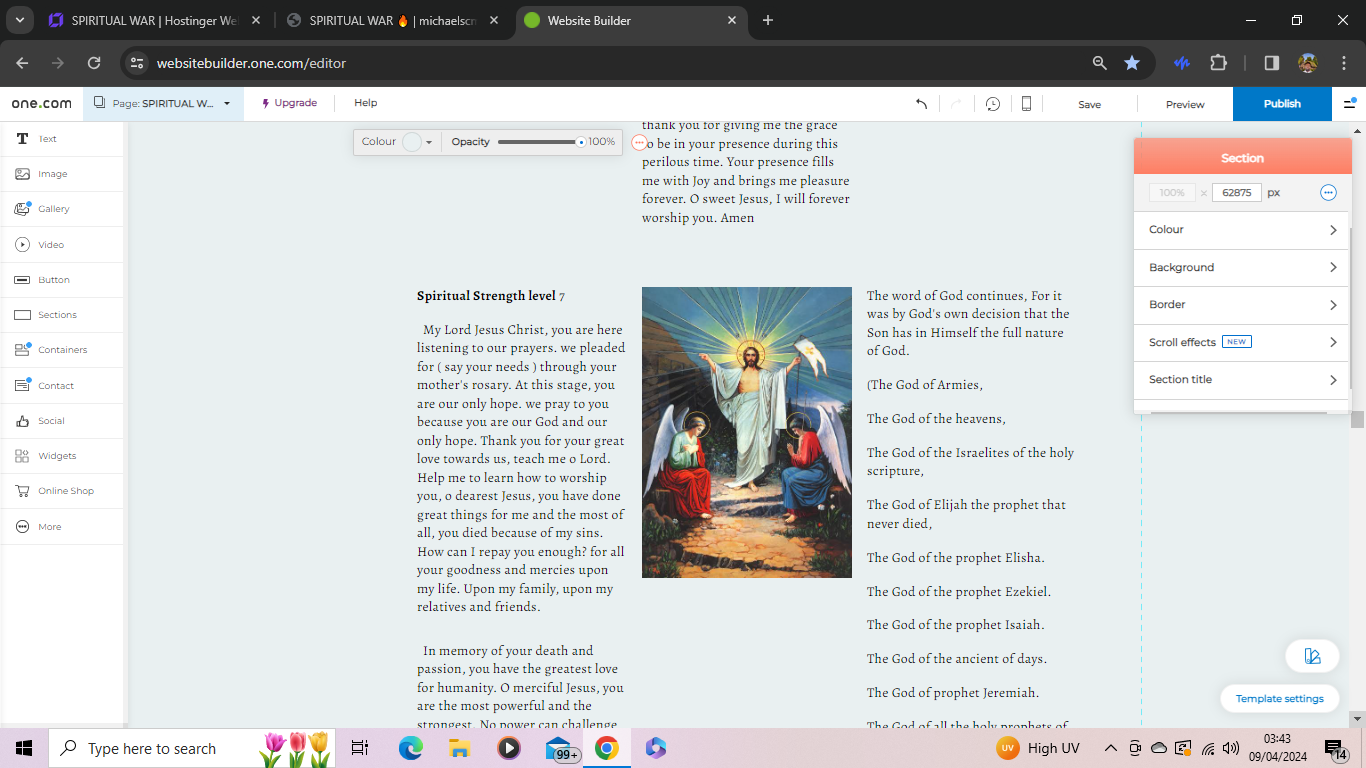
Task: Open the zoom magnifier in the address bar
Action: click(x=1100, y=63)
